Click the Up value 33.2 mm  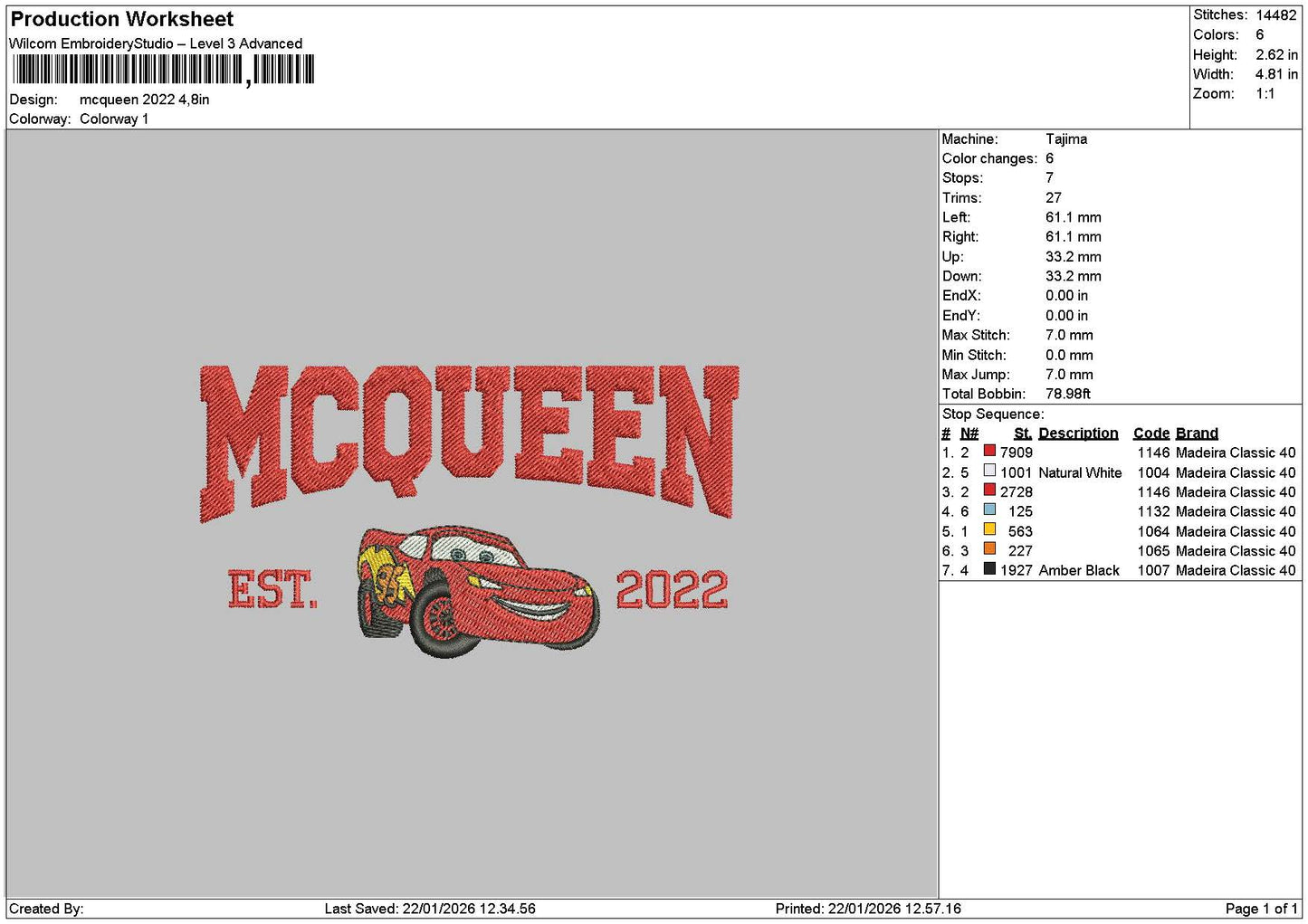tap(1074, 257)
